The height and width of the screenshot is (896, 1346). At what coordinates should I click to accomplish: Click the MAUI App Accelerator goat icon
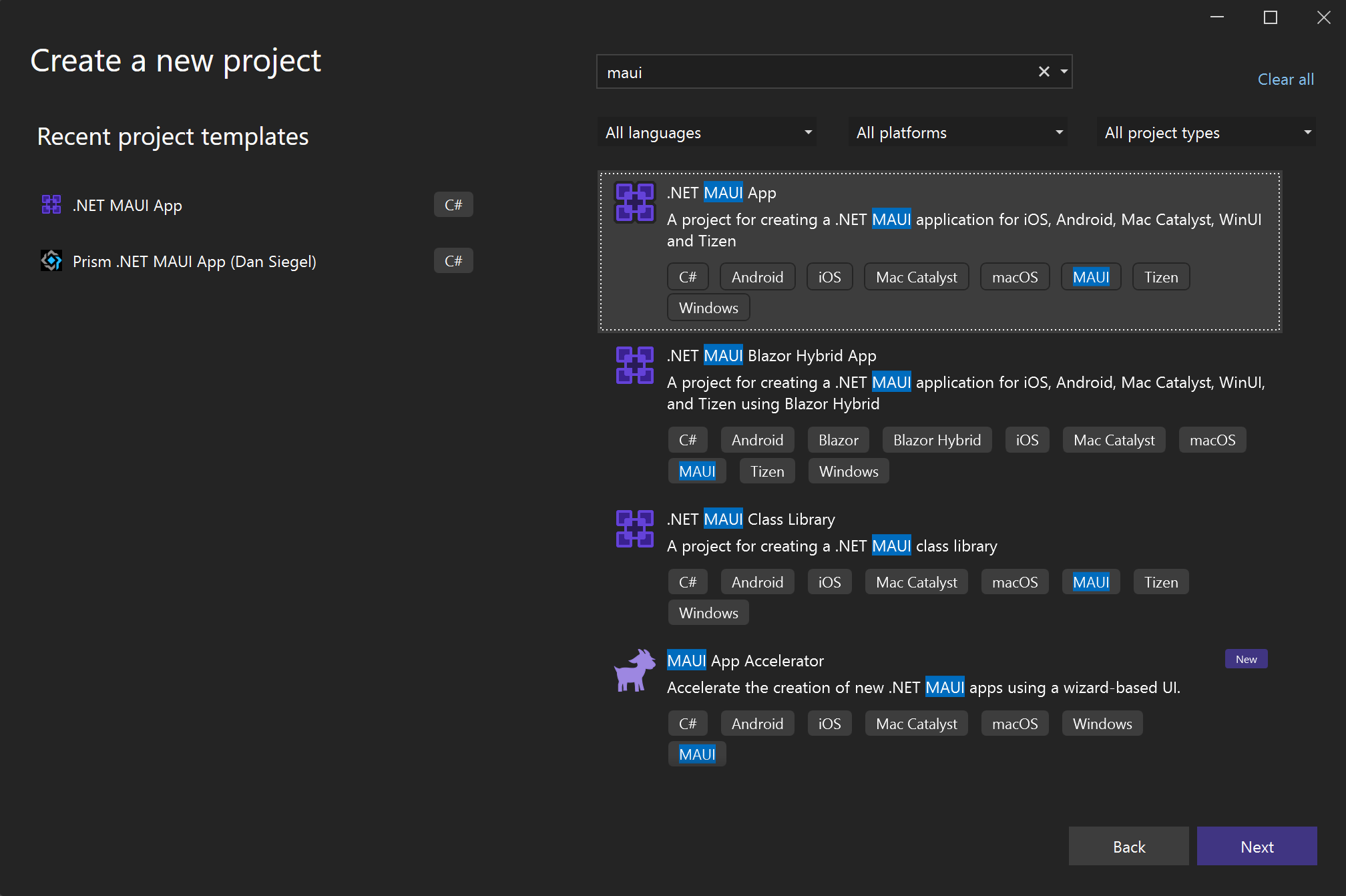(633, 670)
